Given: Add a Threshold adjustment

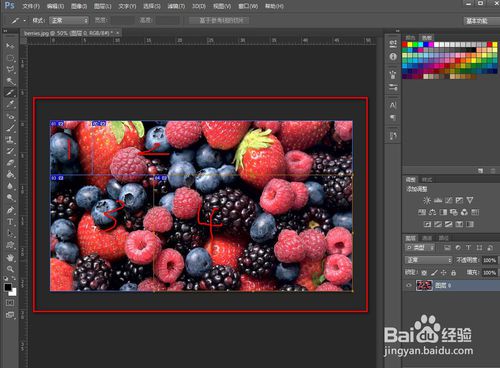Looking at the screenshot, I should click(448, 224).
